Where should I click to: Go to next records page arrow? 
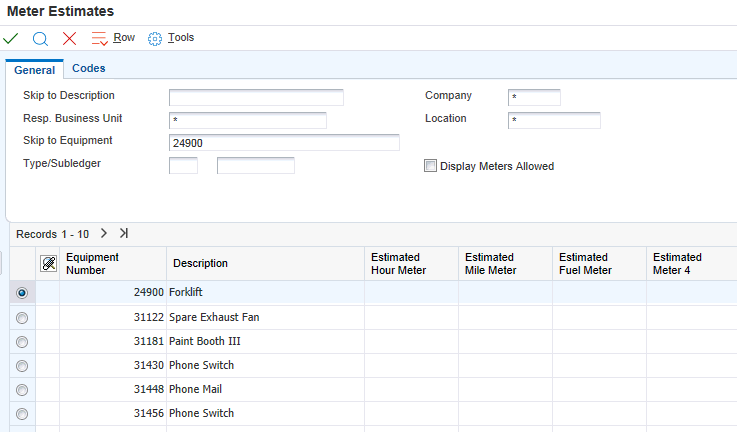(103, 233)
